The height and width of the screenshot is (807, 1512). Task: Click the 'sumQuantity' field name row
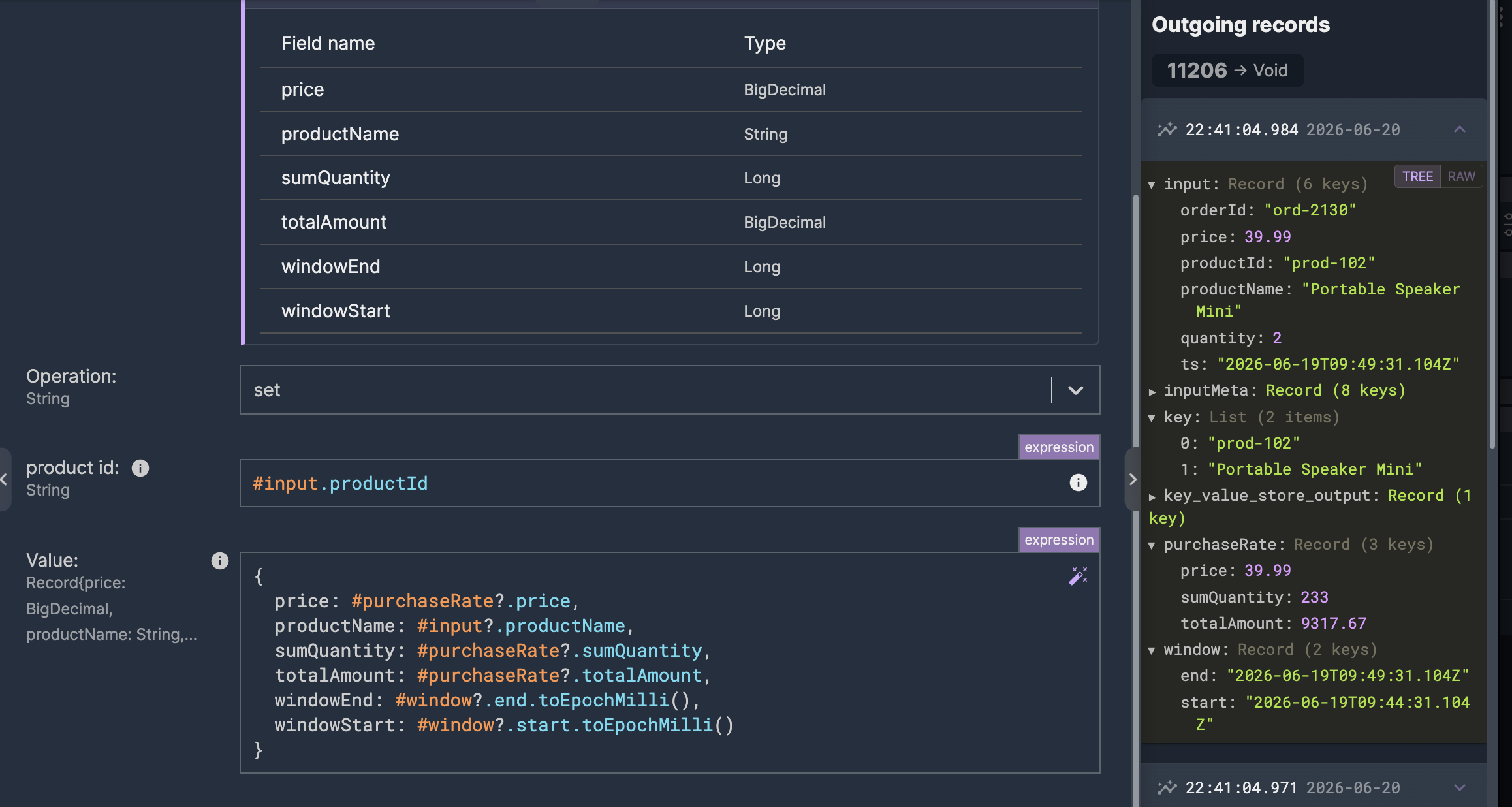[x=671, y=178]
